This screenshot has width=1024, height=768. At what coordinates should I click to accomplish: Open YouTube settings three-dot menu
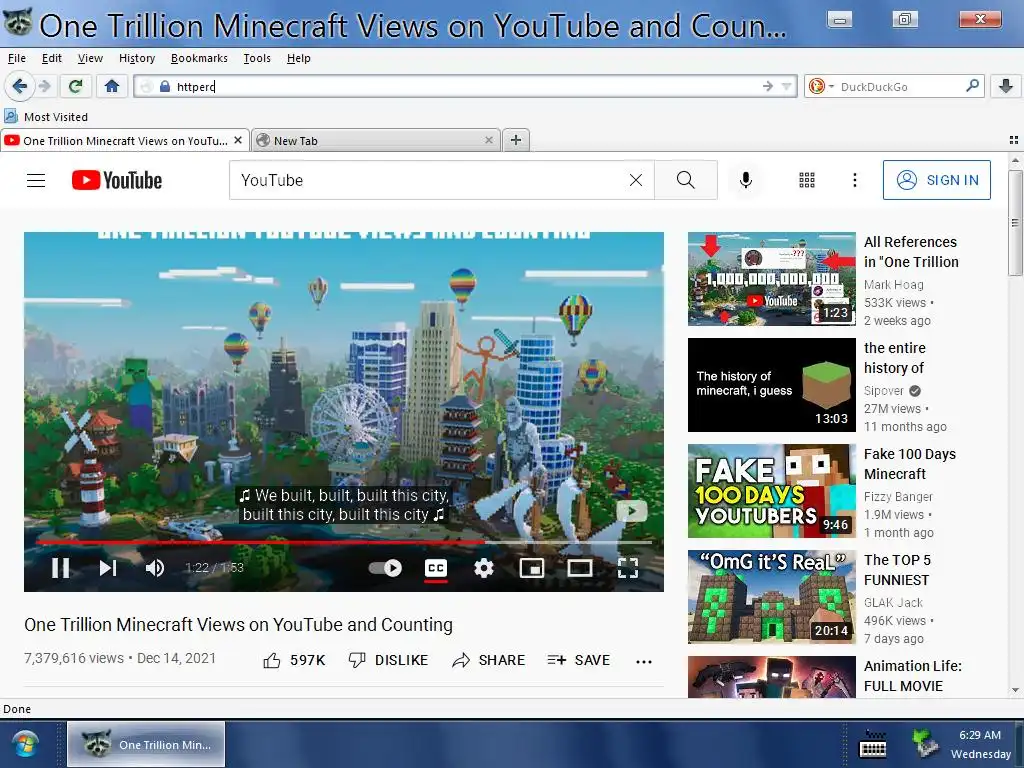tap(855, 180)
